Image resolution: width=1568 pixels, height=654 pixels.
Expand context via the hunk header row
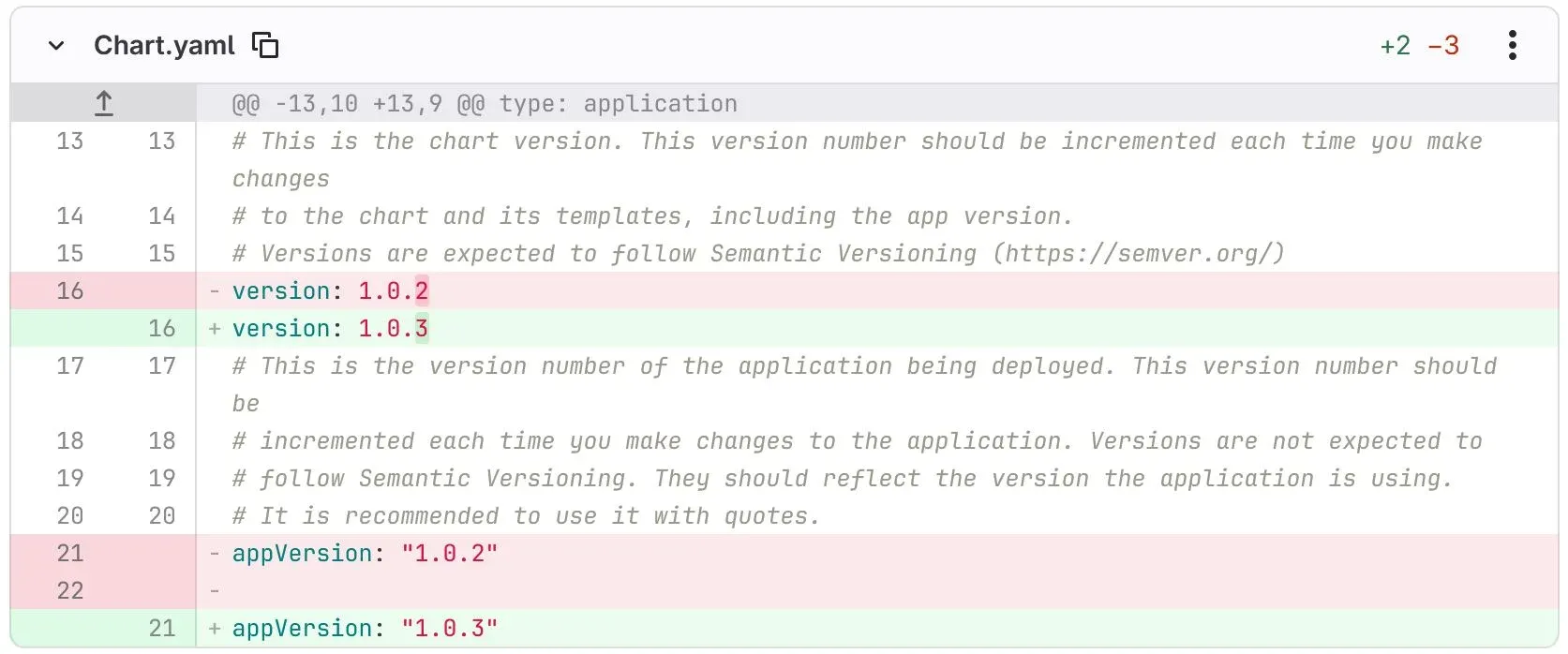(103, 103)
